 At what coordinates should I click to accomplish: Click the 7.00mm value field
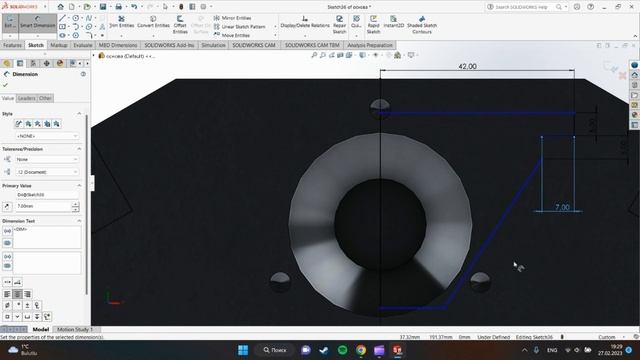point(43,207)
